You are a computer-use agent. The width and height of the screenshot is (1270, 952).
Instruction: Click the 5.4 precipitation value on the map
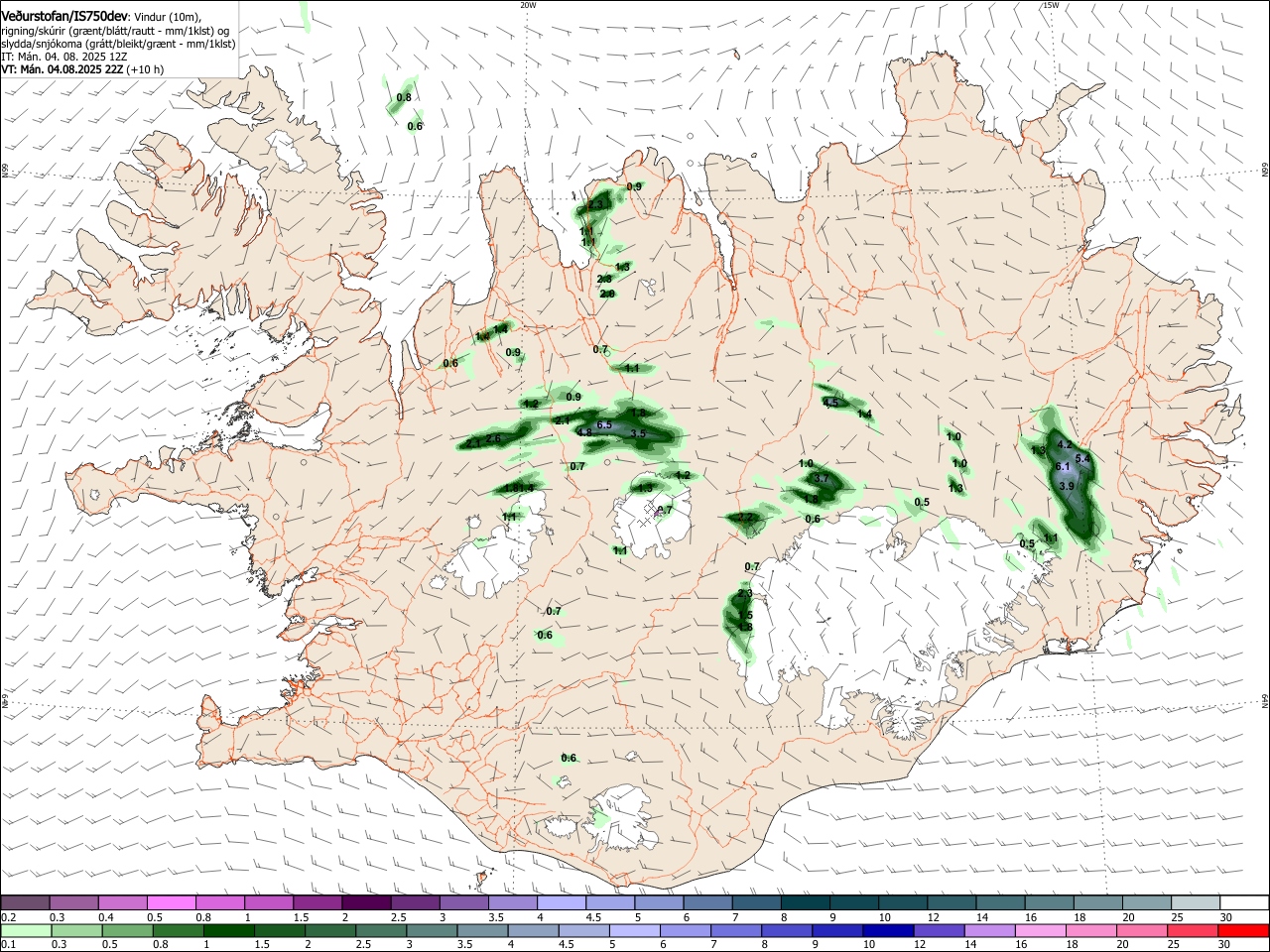click(x=1082, y=459)
